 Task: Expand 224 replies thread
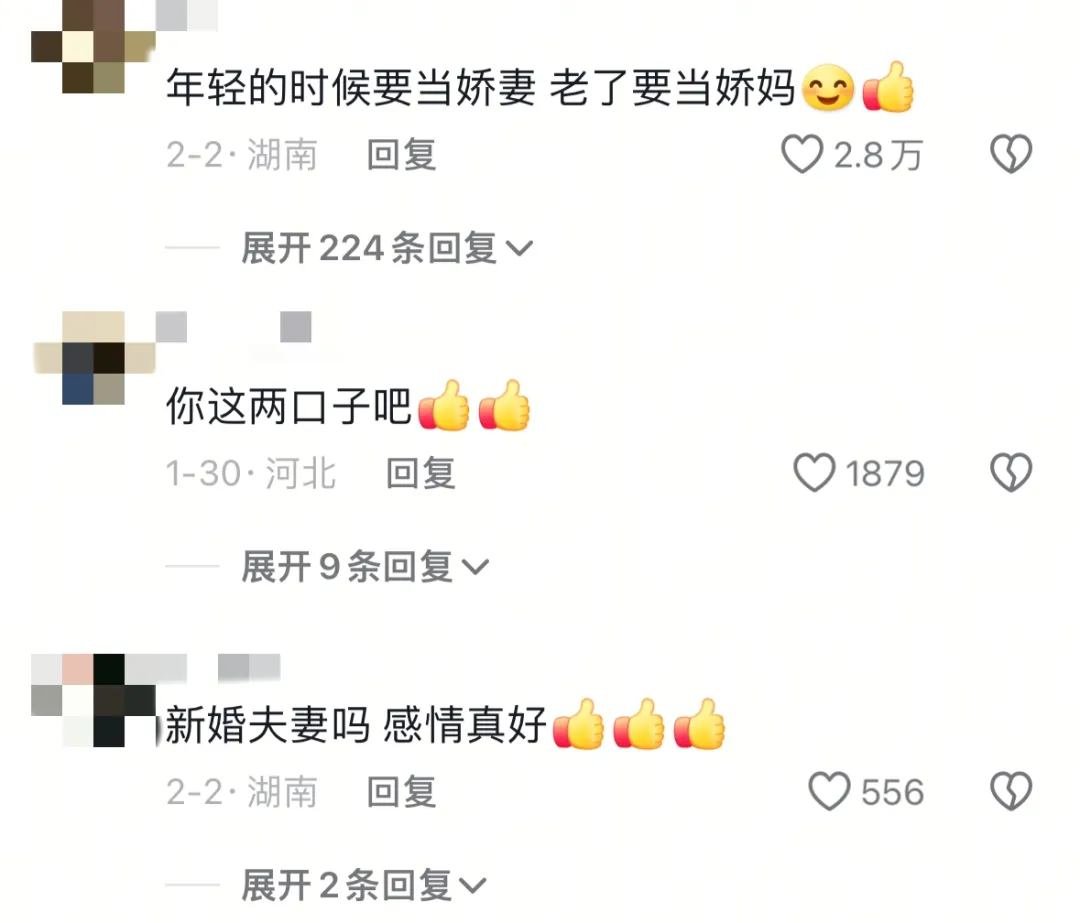point(386,248)
